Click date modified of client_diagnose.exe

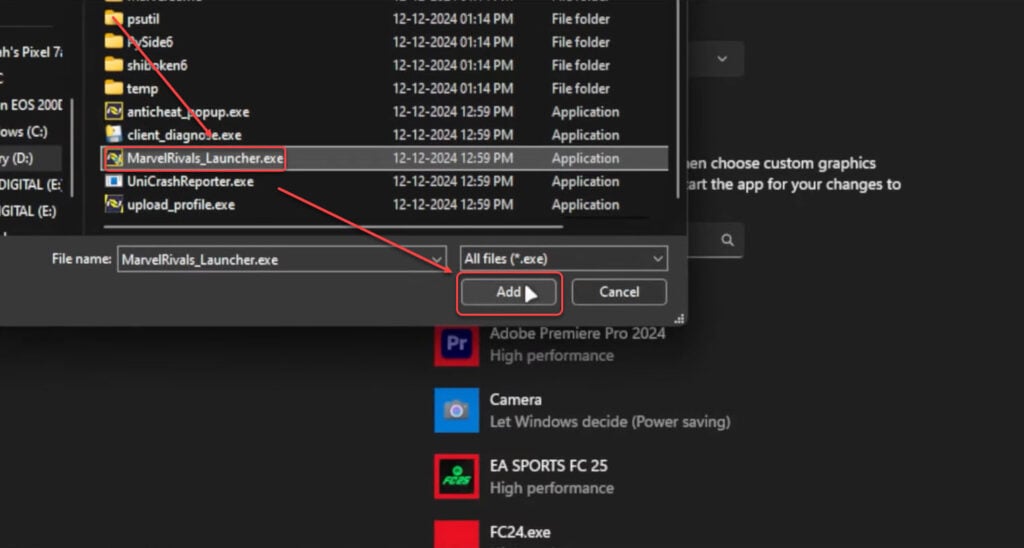(x=453, y=135)
